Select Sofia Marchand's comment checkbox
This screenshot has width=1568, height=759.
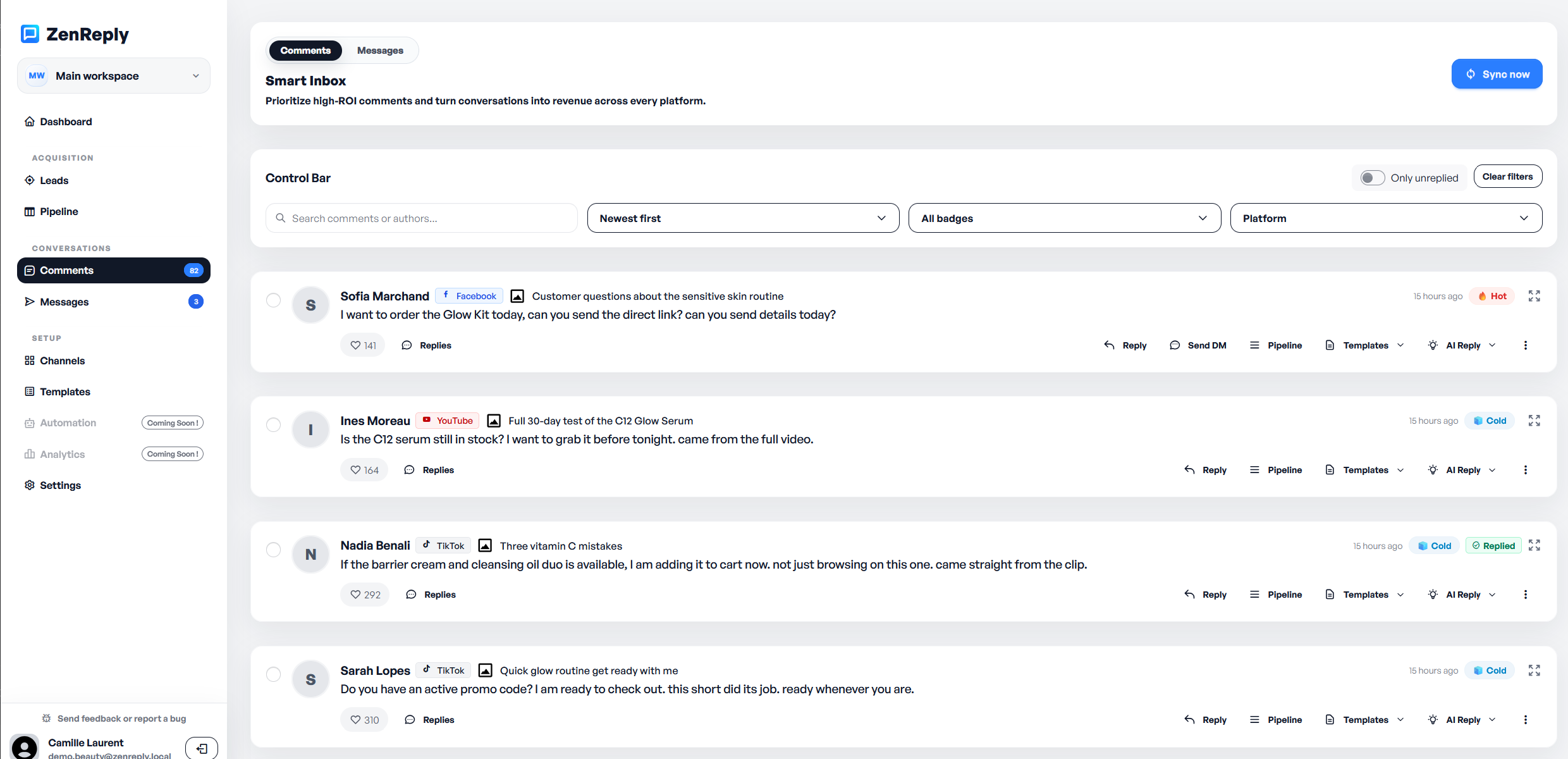coord(273,300)
